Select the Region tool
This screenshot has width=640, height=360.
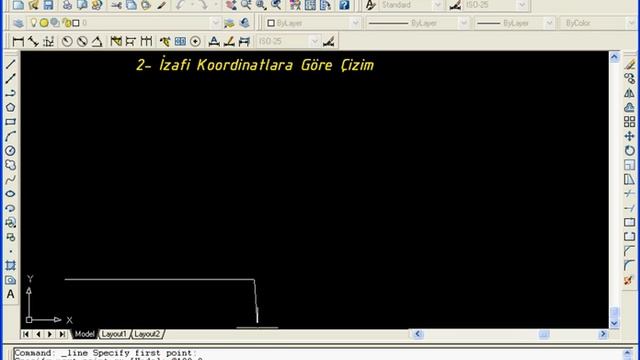pyautogui.click(x=11, y=280)
